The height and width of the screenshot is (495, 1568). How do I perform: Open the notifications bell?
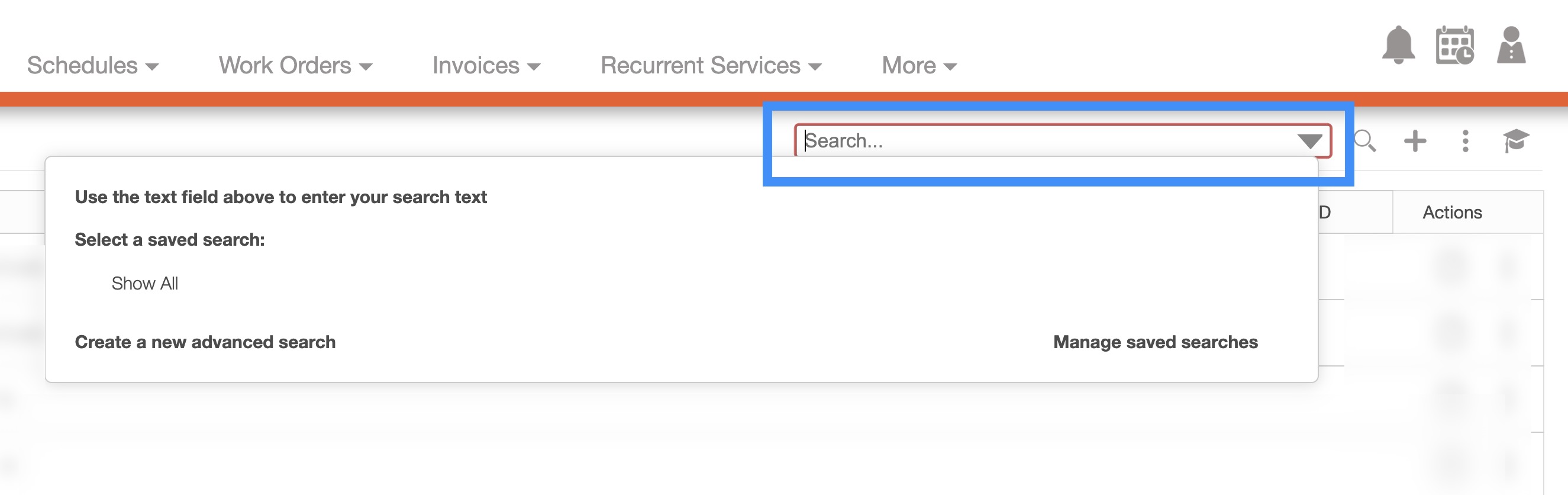pos(1398,45)
